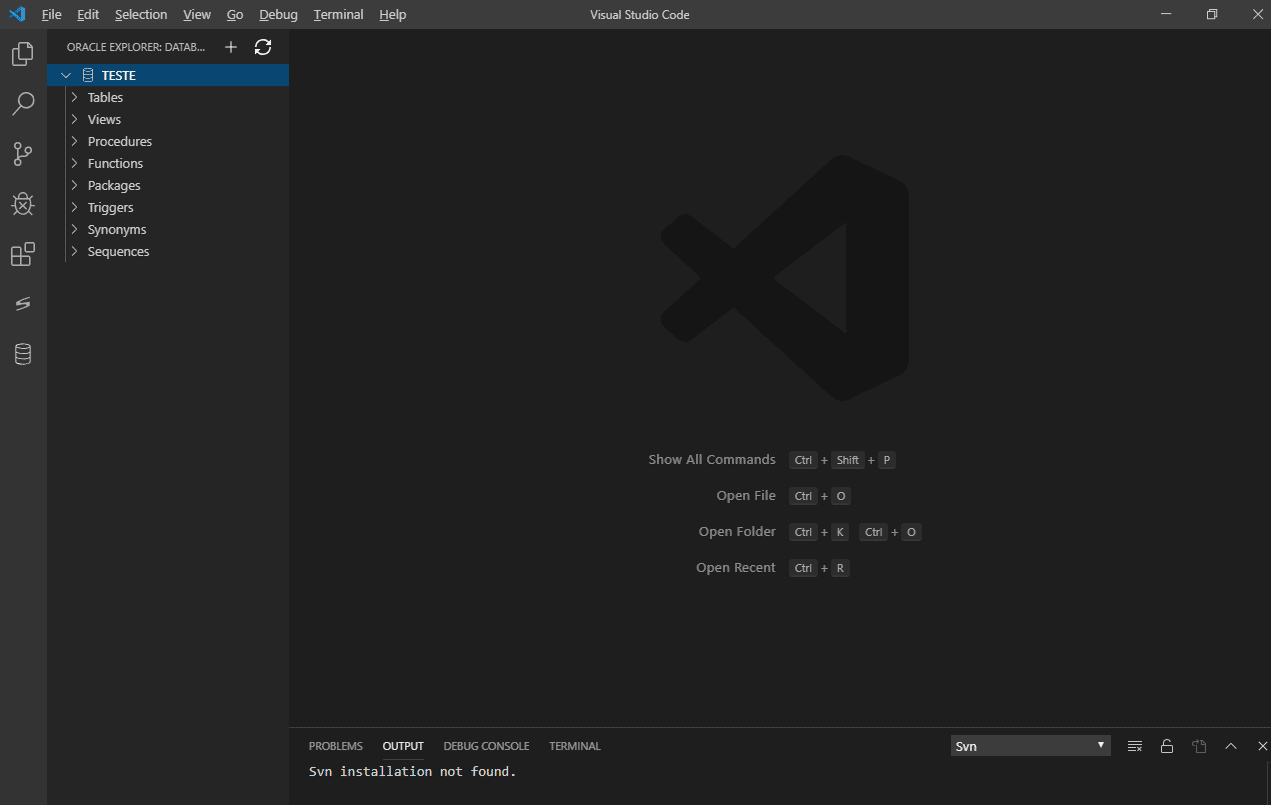Open the Terminal menu
The image size is (1271, 805).
pos(338,14)
